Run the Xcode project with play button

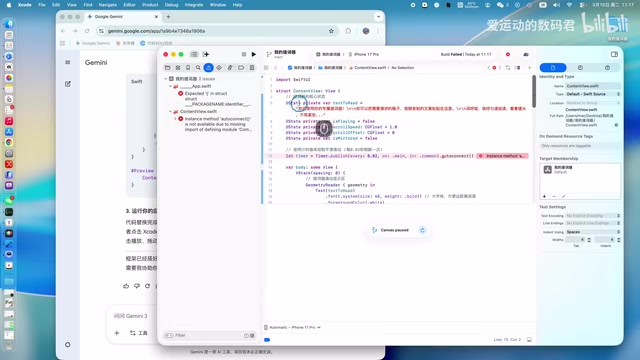tap(254, 54)
